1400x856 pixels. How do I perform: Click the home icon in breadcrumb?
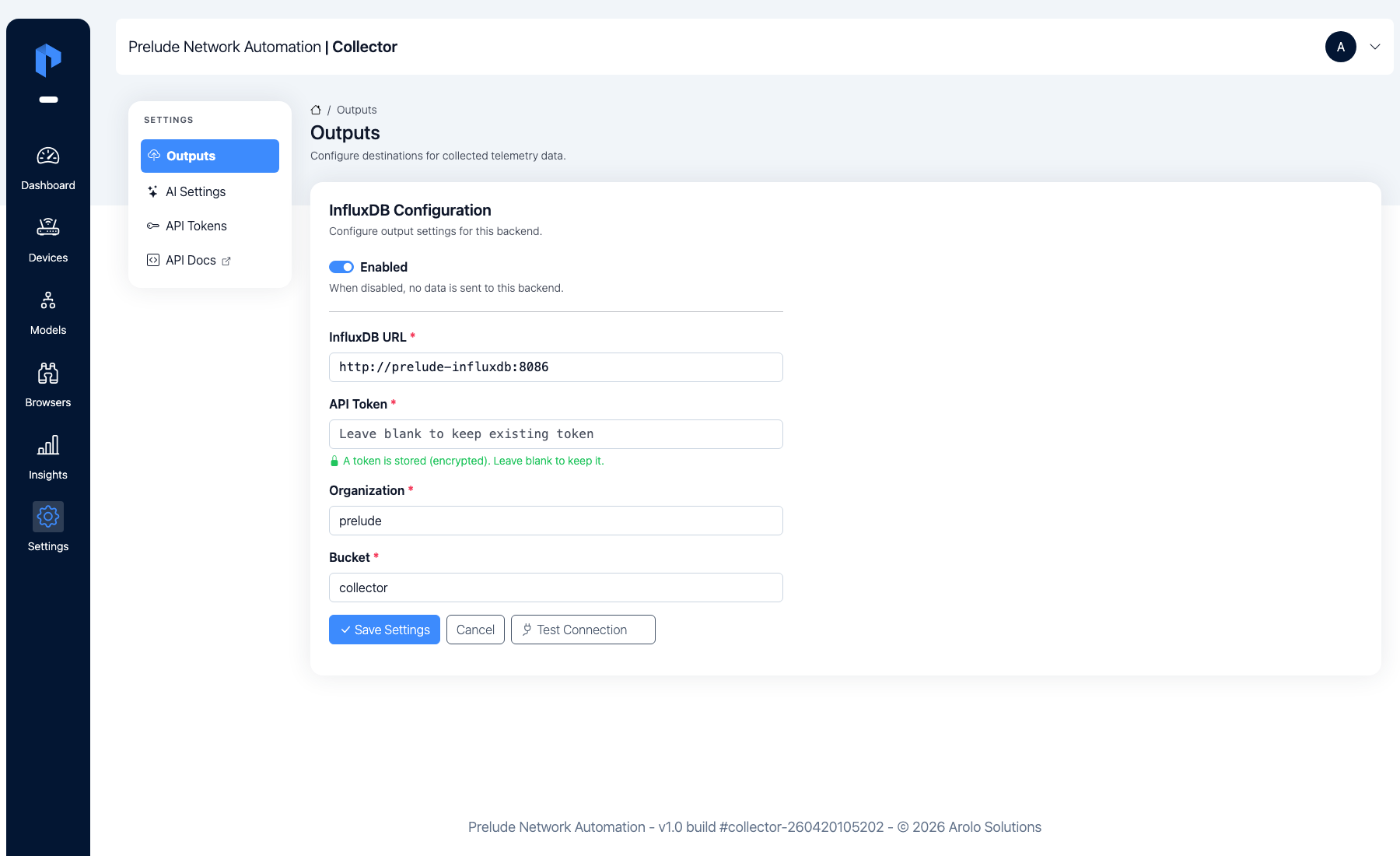(x=316, y=110)
